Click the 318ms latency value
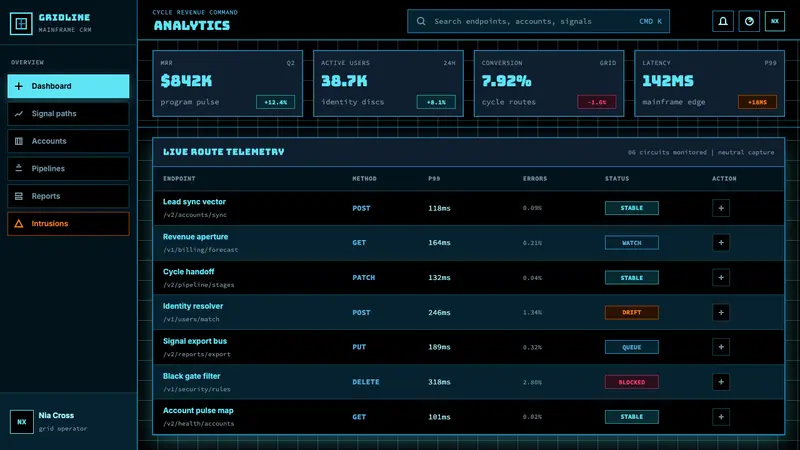 coord(439,382)
